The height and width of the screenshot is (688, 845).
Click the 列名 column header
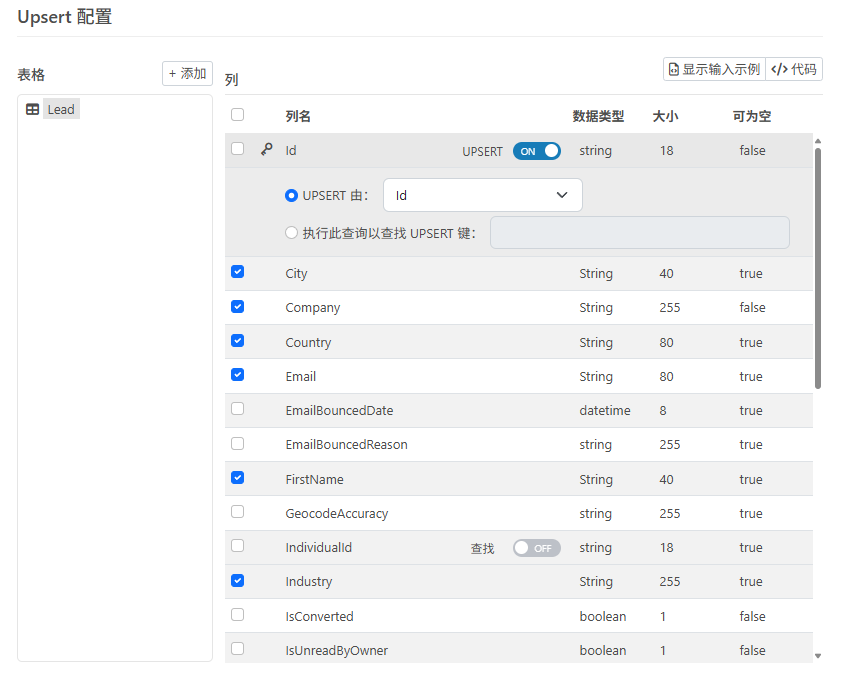point(298,116)
